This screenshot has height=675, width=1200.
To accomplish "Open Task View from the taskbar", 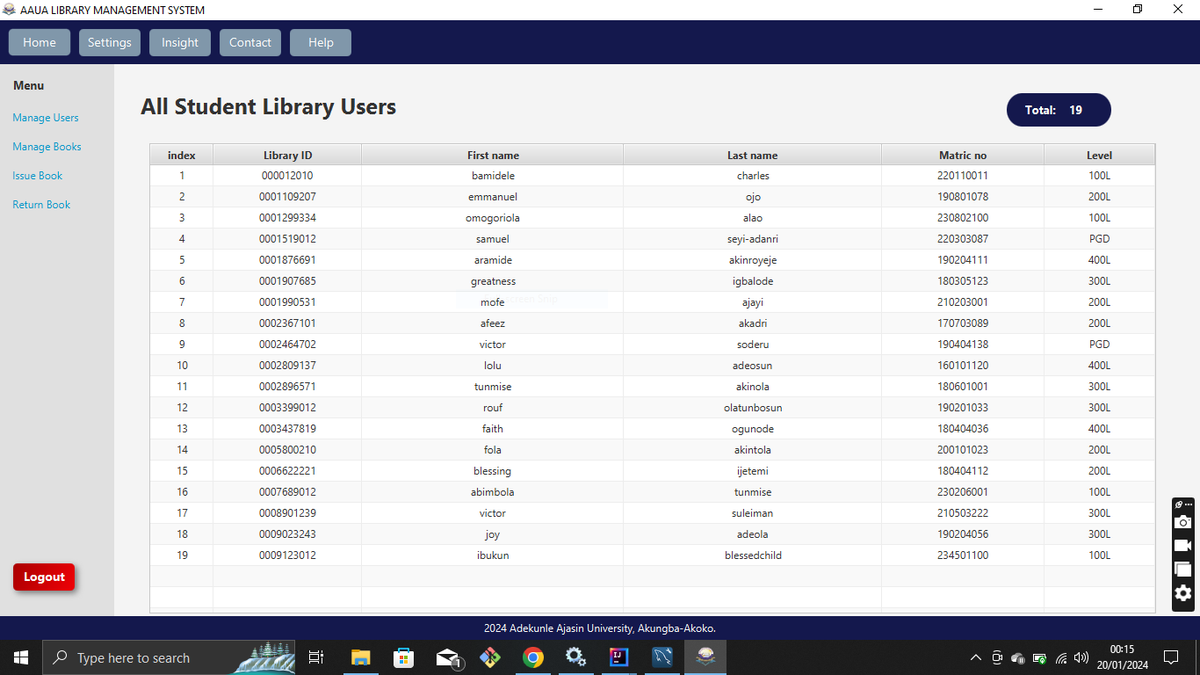I will (x=316, y=657).
